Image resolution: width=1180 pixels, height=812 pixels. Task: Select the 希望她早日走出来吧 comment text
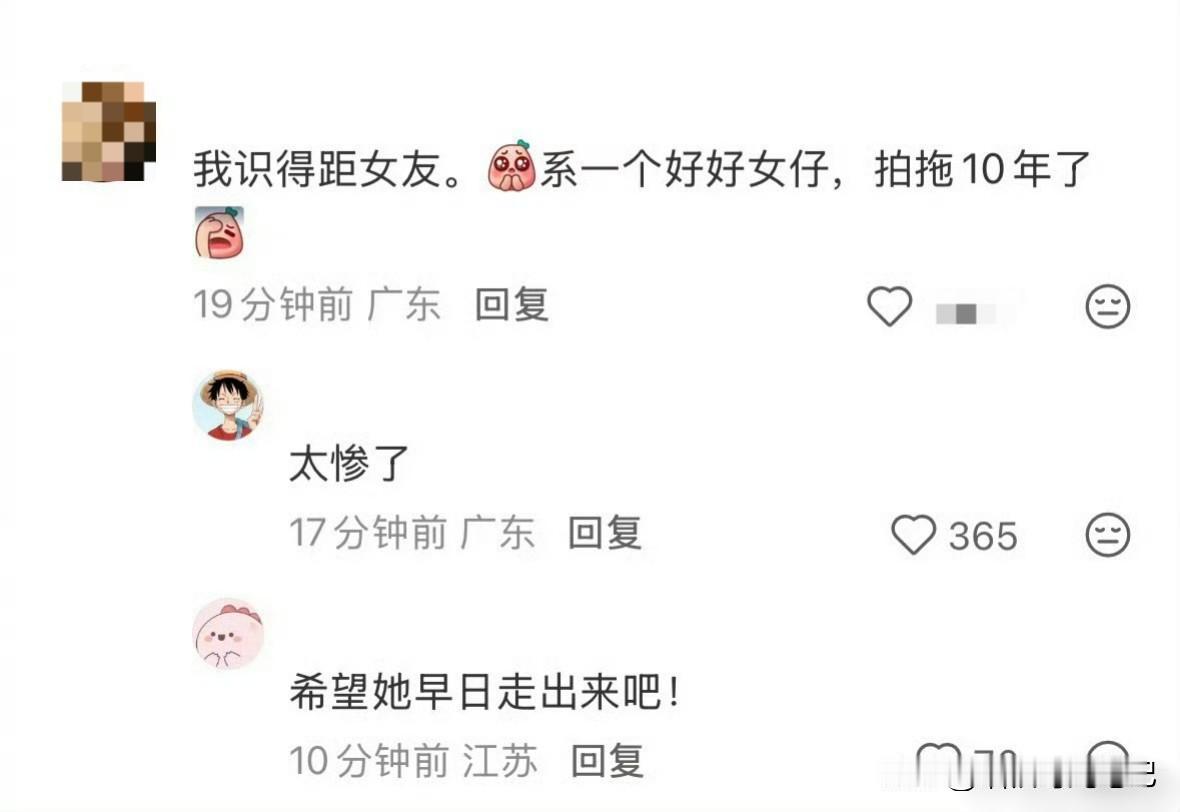coord(485,692)
